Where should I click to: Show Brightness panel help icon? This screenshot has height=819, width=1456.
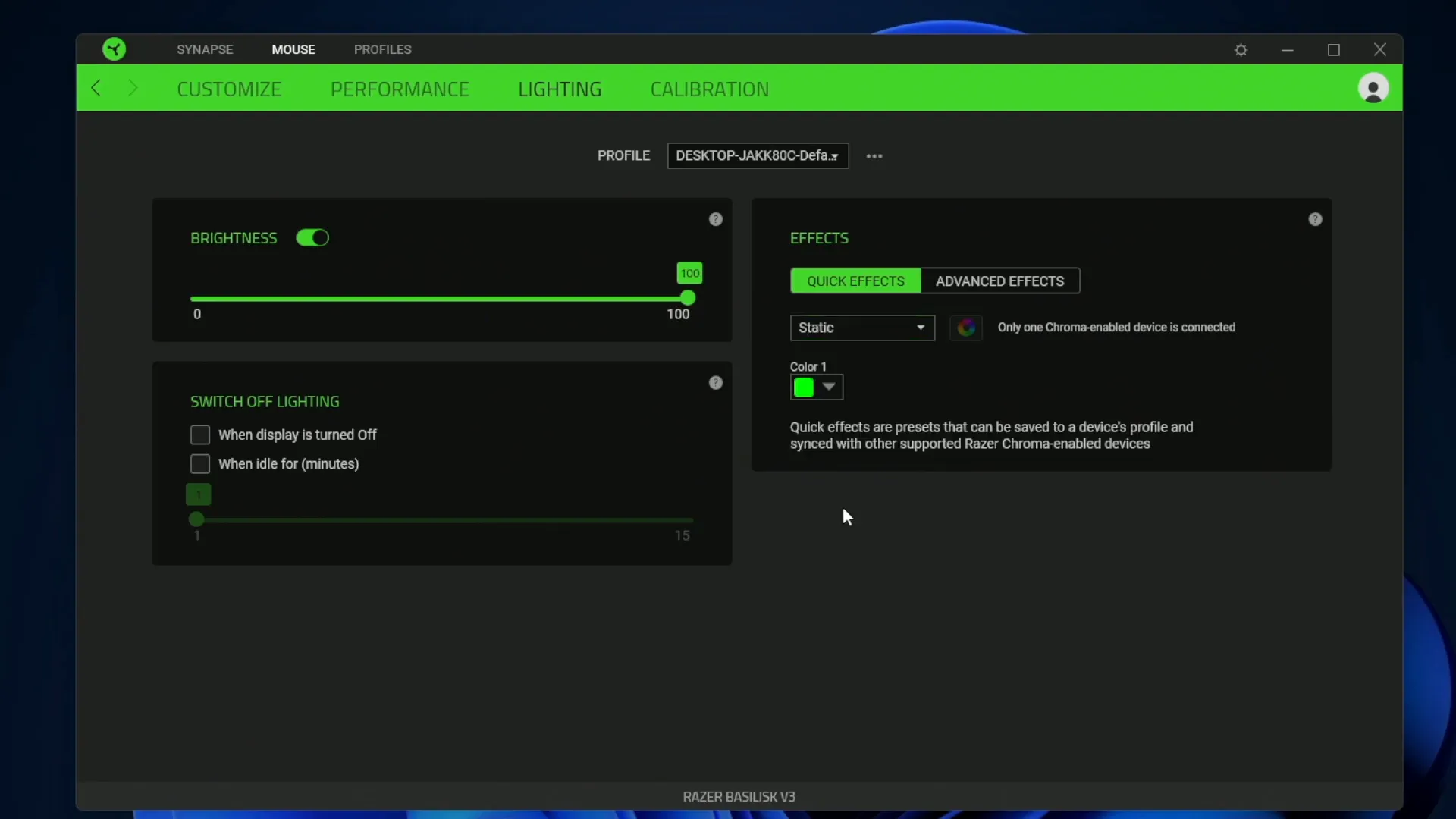pyautogui.click(x=715, y=219)
